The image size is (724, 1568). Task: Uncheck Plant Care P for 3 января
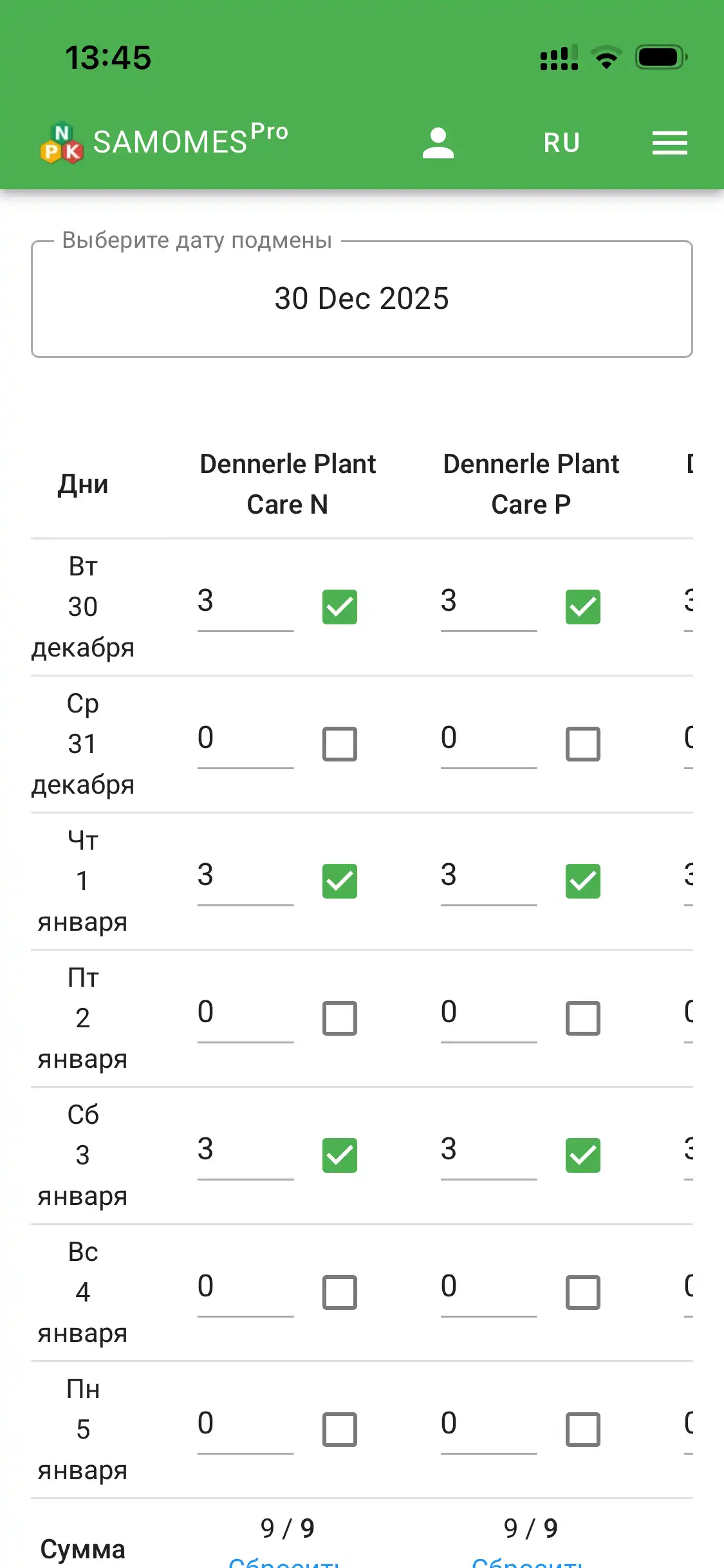[583, 1155]
